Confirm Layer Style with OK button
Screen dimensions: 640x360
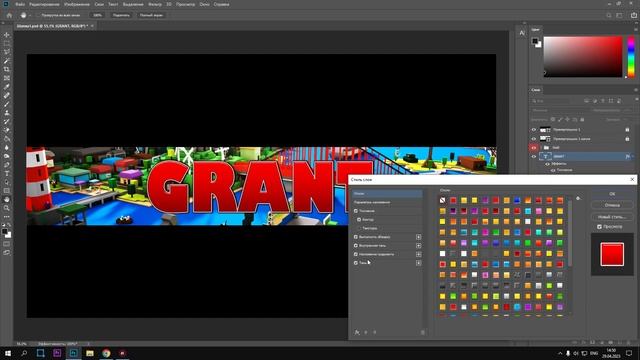[612, 193]
